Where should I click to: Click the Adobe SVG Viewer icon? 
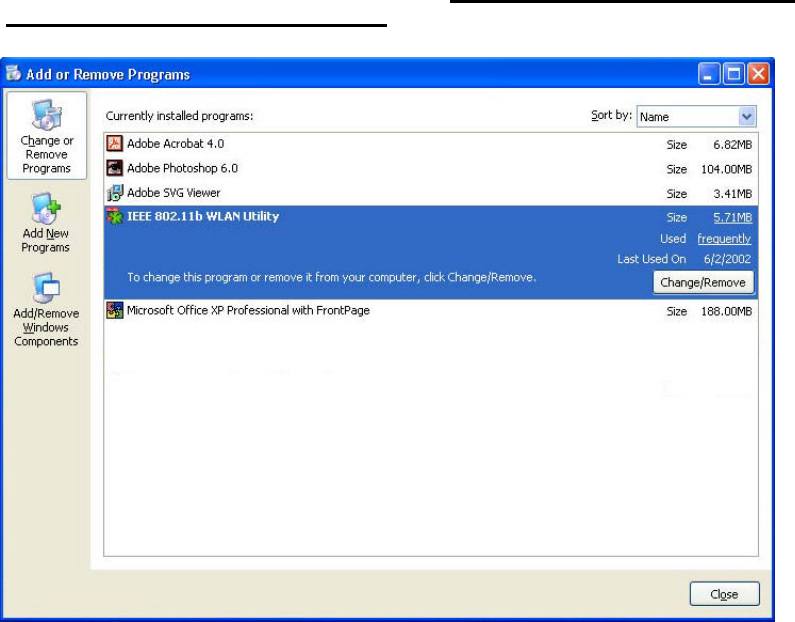click(x=115, y=193)
